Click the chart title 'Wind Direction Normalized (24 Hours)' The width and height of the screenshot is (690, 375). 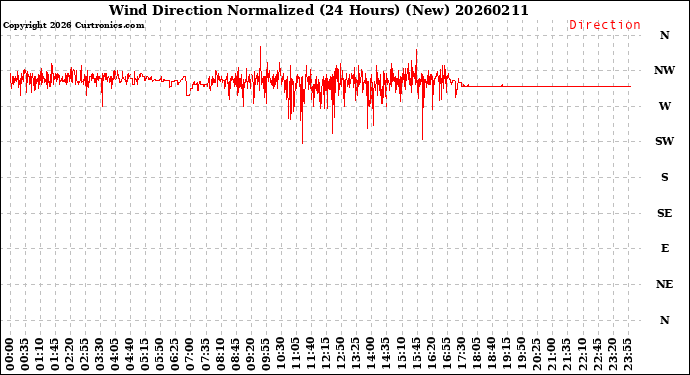click(255, 10)
